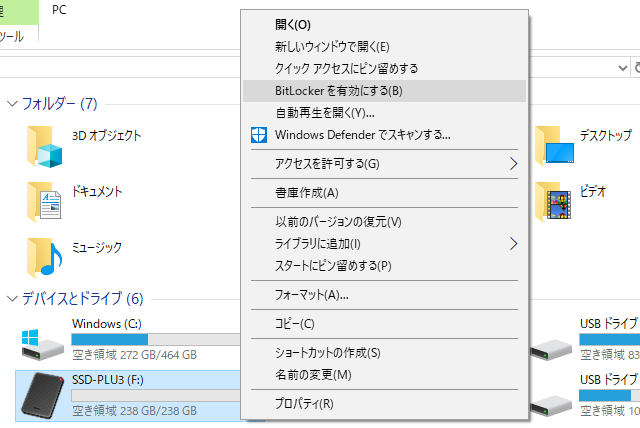Image resolution: width=640 pixels, height=428 pixels.
Task: Choose 開く(O) from the context menu
Action: coord(384,24)
